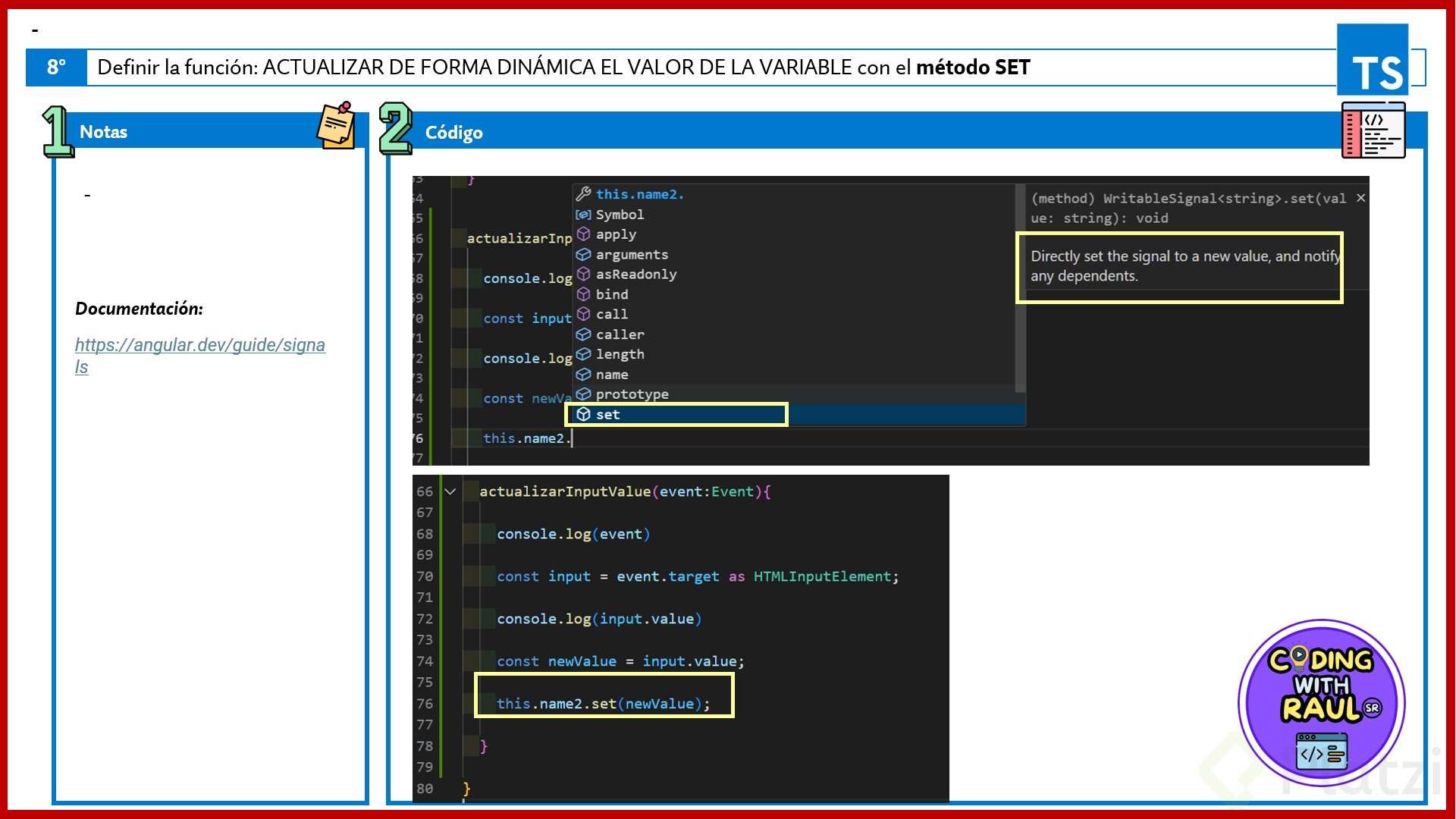Click the sticky note icon beside Notas

pyautogui.click(x=336, y=126)
